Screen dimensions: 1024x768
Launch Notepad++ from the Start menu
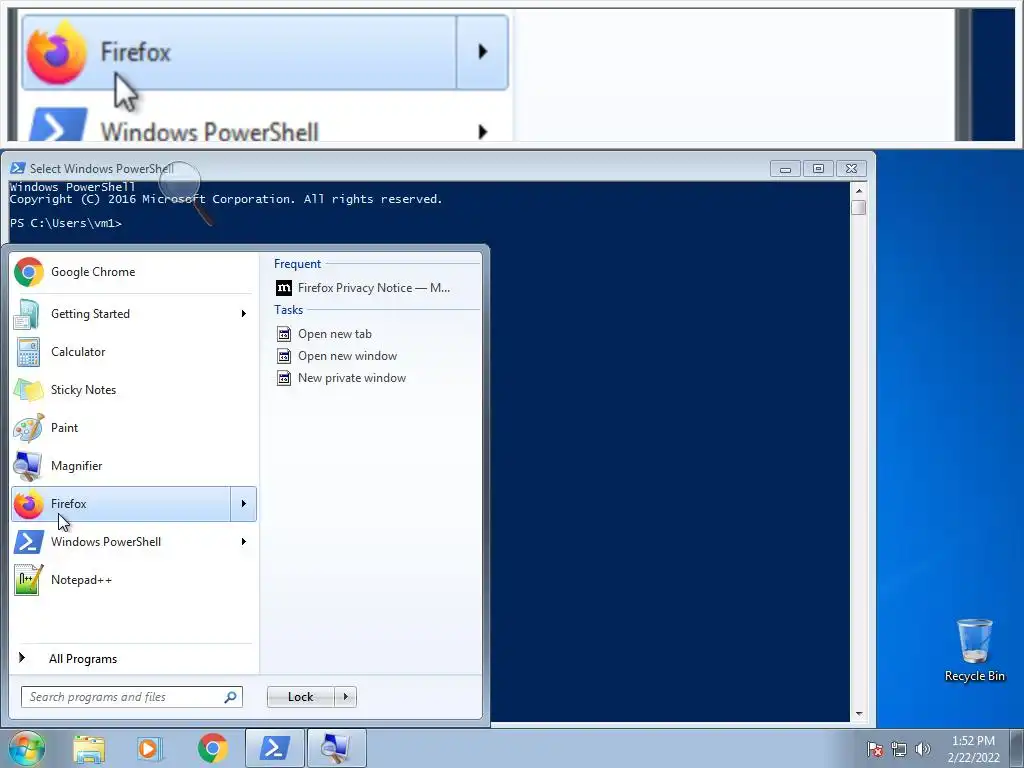coord(133,580)
